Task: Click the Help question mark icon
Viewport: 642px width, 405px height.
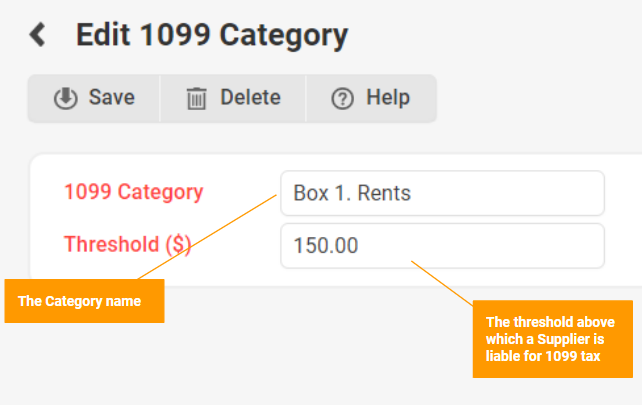Action: coord(342,99)
